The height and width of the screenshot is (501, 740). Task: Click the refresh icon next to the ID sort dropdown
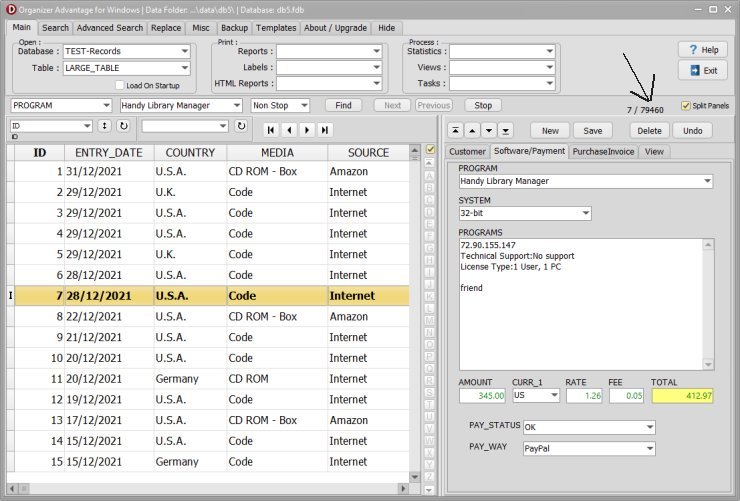[x=124, y=126]
